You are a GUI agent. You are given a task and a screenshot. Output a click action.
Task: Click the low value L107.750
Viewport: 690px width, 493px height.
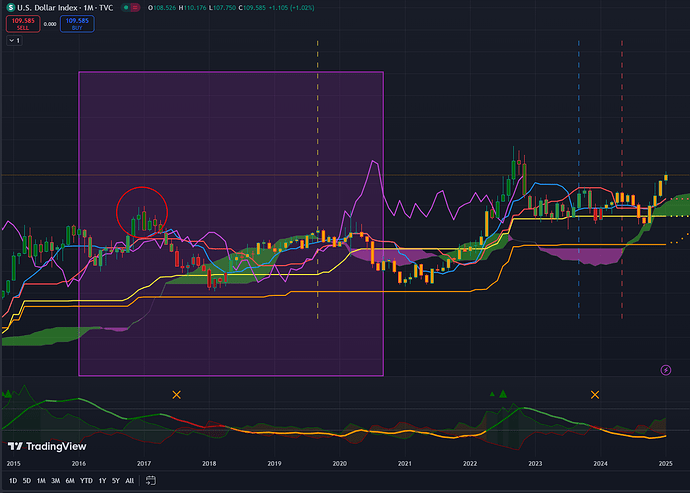tap(222, 7)
